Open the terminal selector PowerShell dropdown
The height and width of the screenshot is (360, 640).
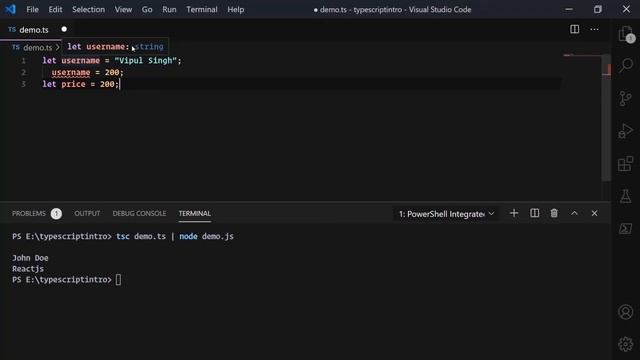point(446,214)
